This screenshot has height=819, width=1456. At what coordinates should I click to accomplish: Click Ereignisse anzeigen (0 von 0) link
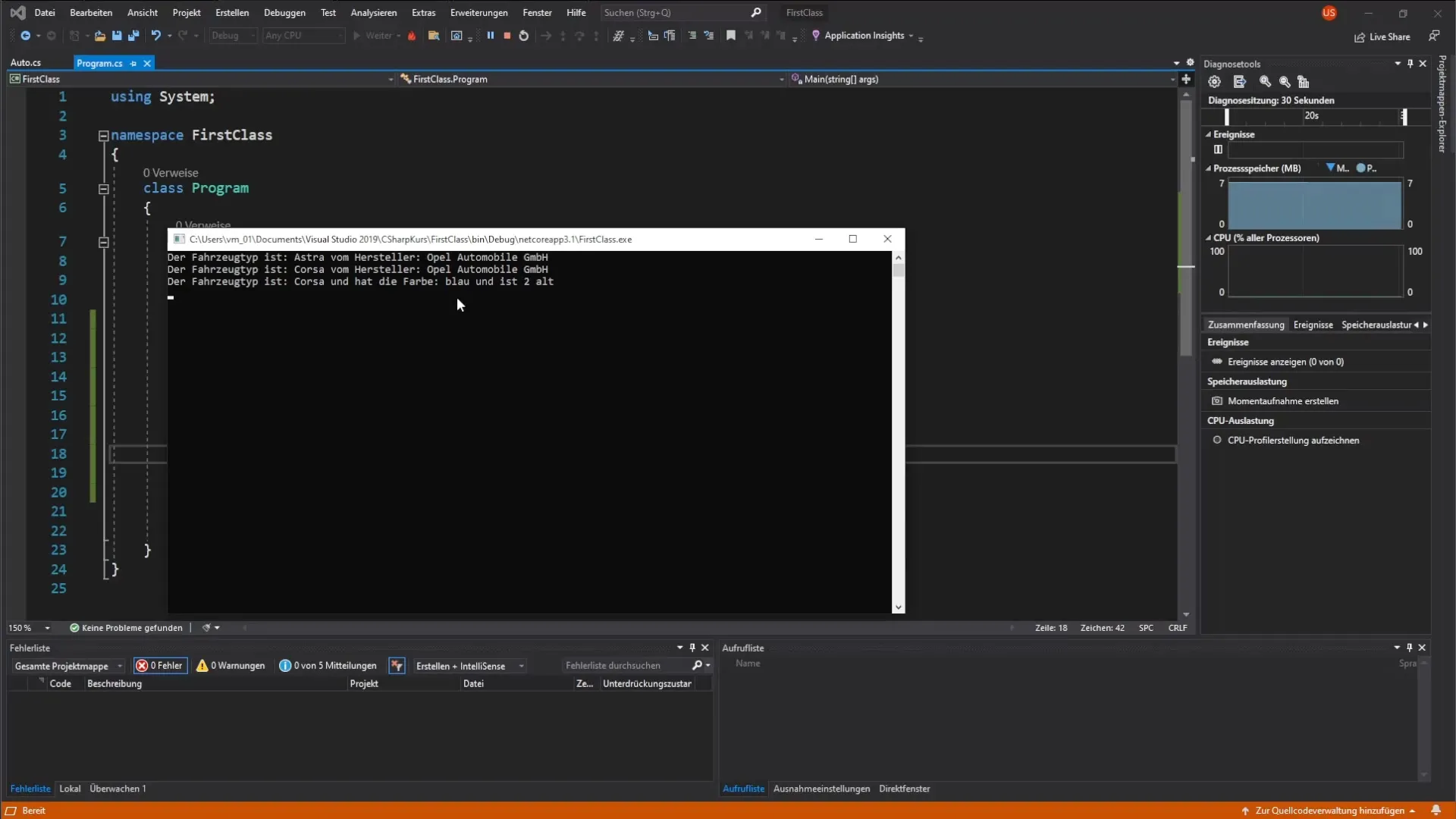(x=1285, y=362)
